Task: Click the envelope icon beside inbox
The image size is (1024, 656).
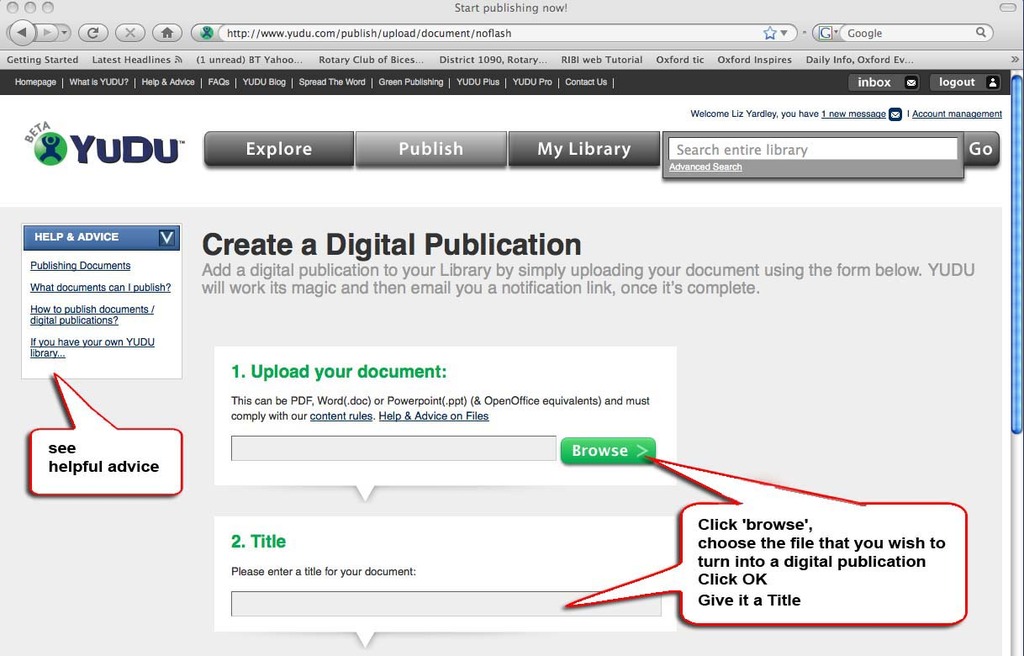Action: (x=911, y=82)
